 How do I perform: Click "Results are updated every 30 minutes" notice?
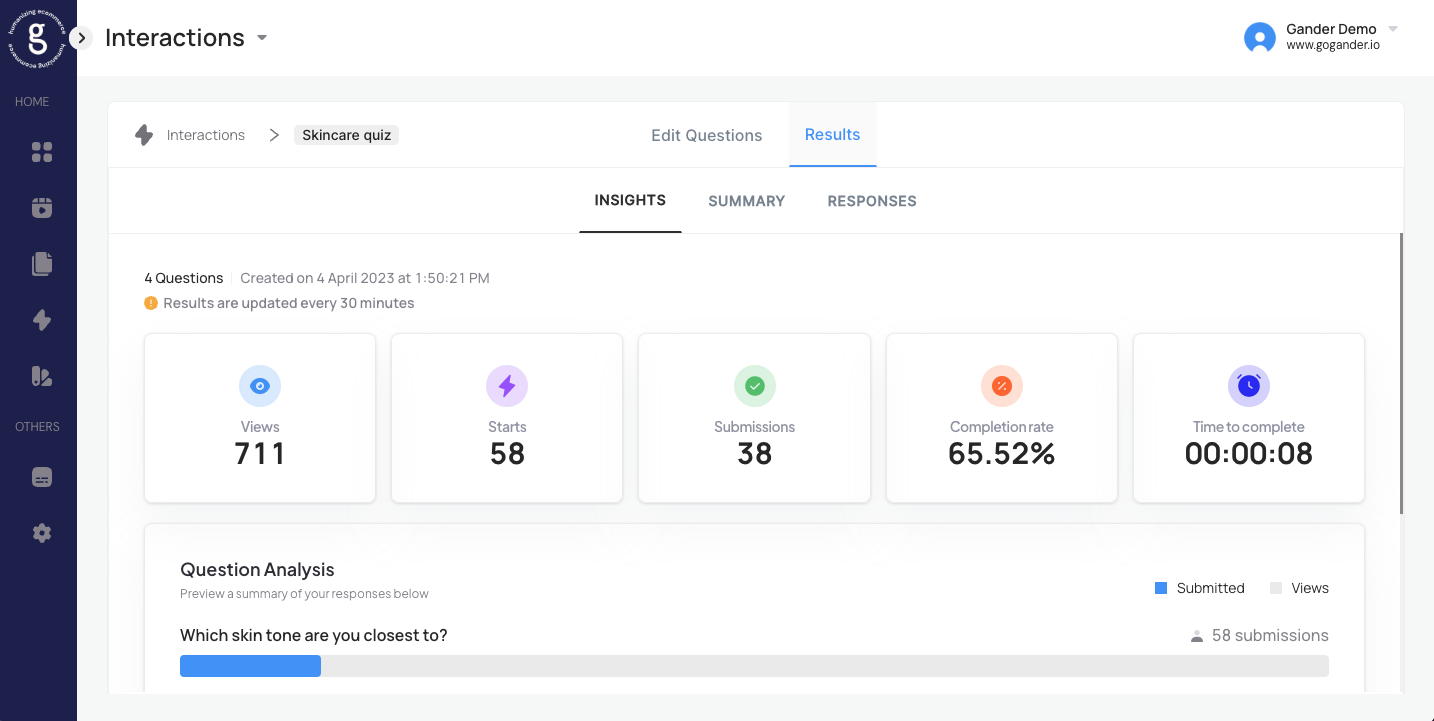[289, 303]
